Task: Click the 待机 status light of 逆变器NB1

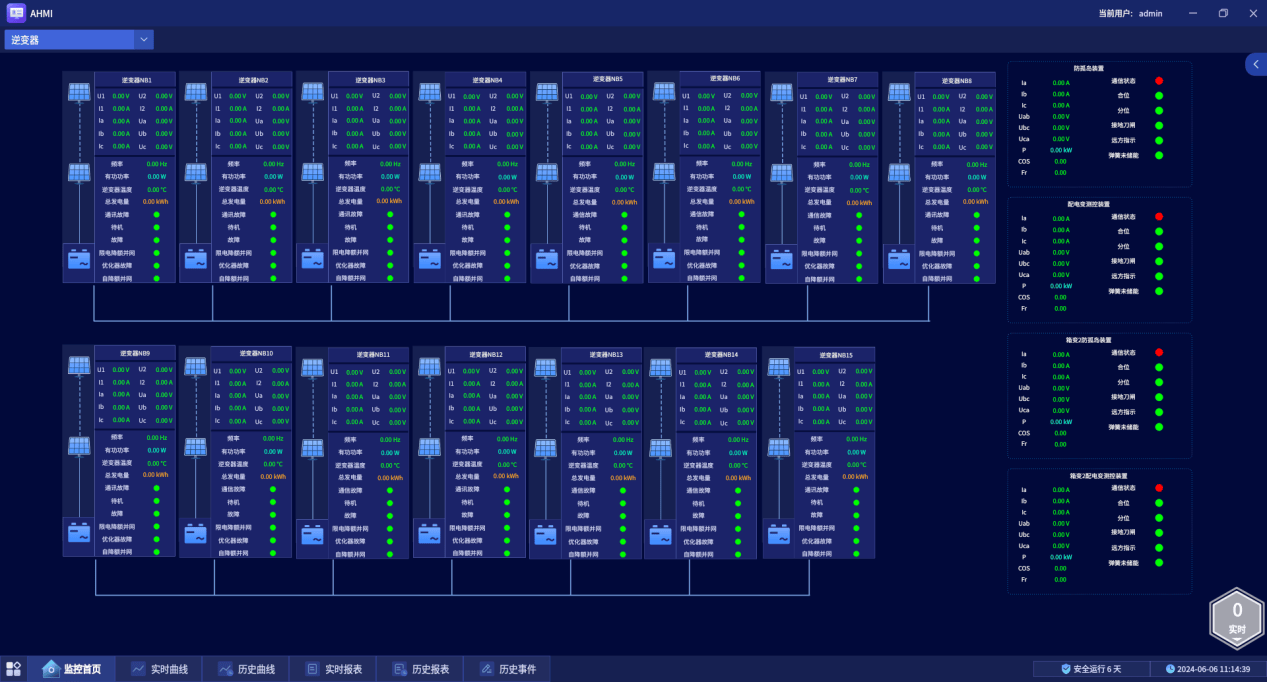Action: 156,227
